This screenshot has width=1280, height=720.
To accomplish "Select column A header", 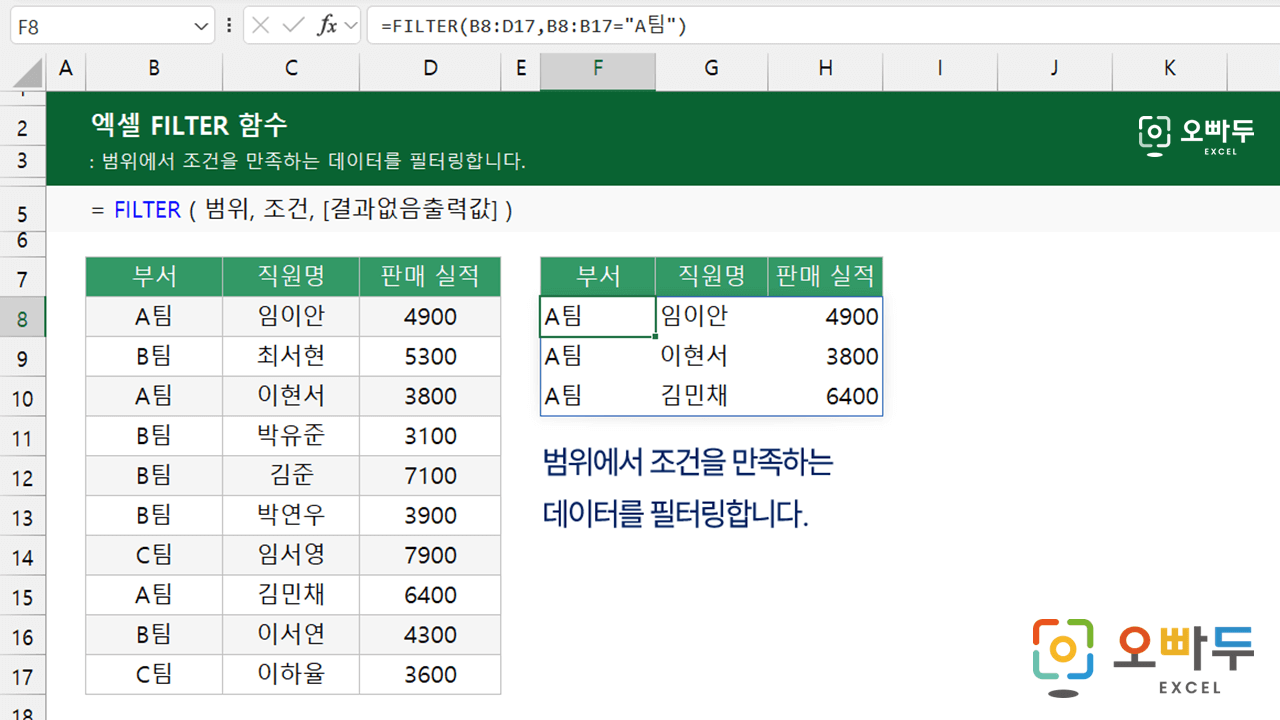I will click(66, 68).
